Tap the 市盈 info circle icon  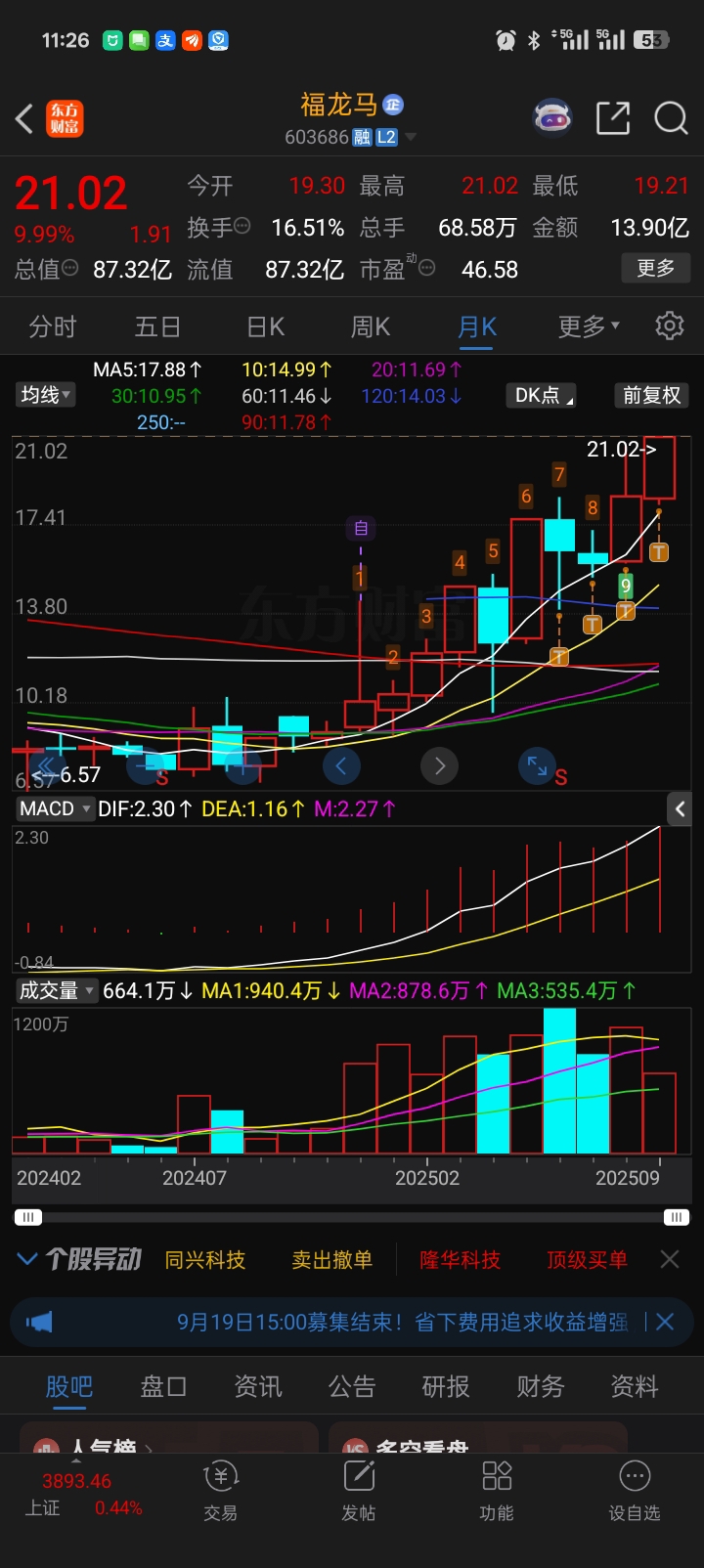[426, 267]
